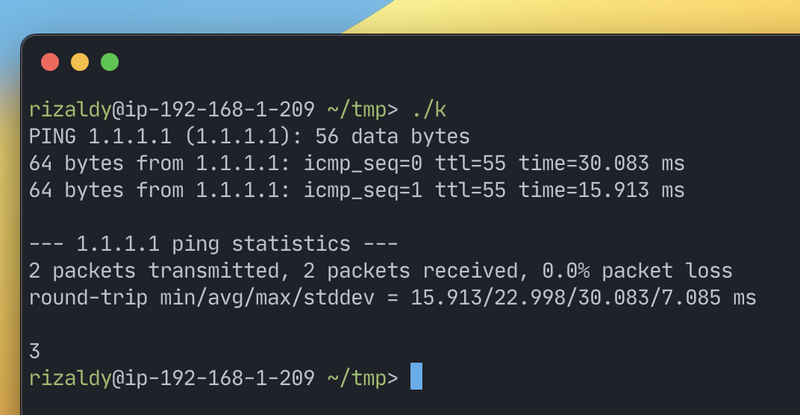
Task: Click the green maximize window button
Action: coord(110,62)
